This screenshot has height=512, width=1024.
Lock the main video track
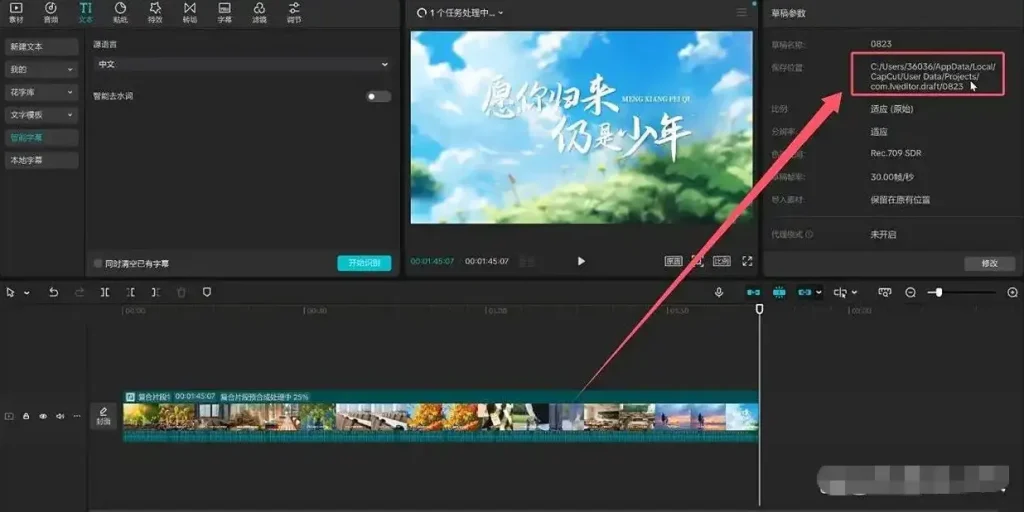tap(26, 416)
